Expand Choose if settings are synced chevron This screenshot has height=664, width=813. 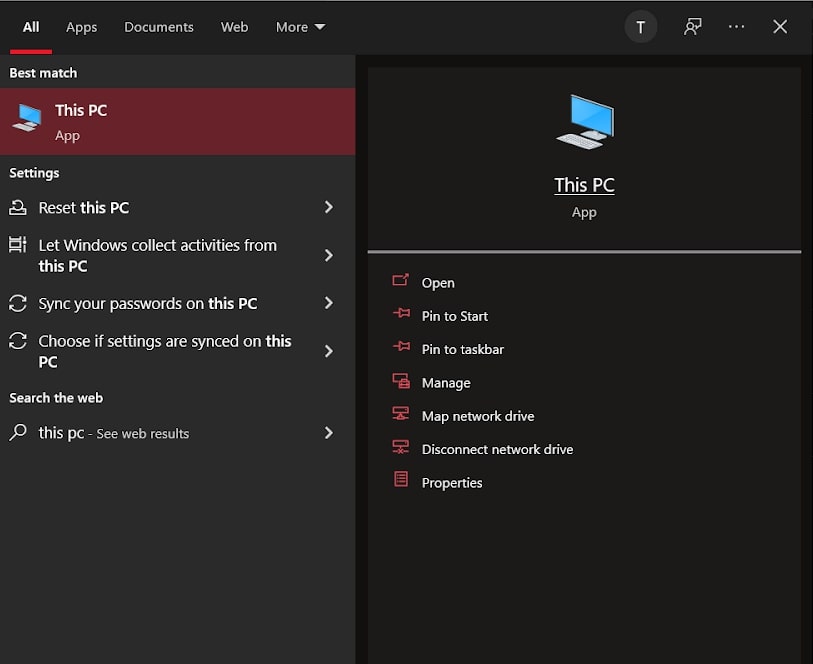point(329,351)
